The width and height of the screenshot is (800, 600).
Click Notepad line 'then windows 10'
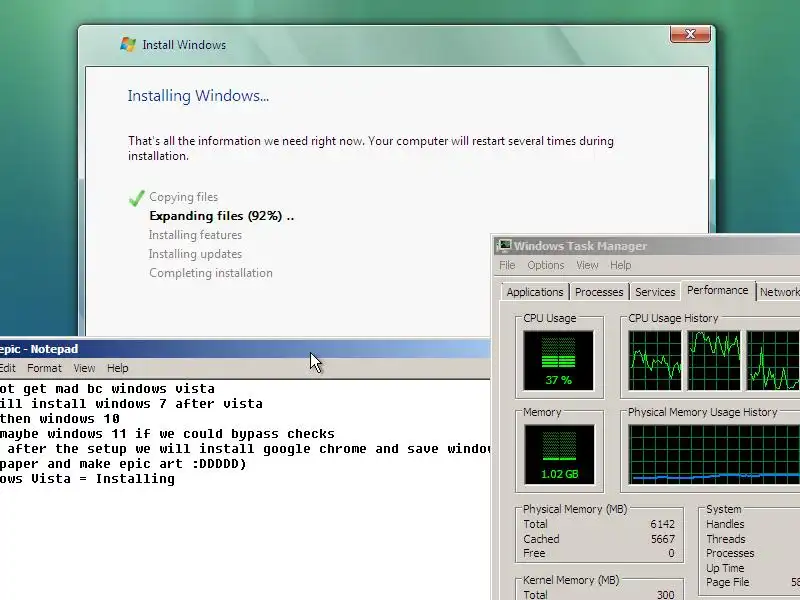tap(60, 419)
